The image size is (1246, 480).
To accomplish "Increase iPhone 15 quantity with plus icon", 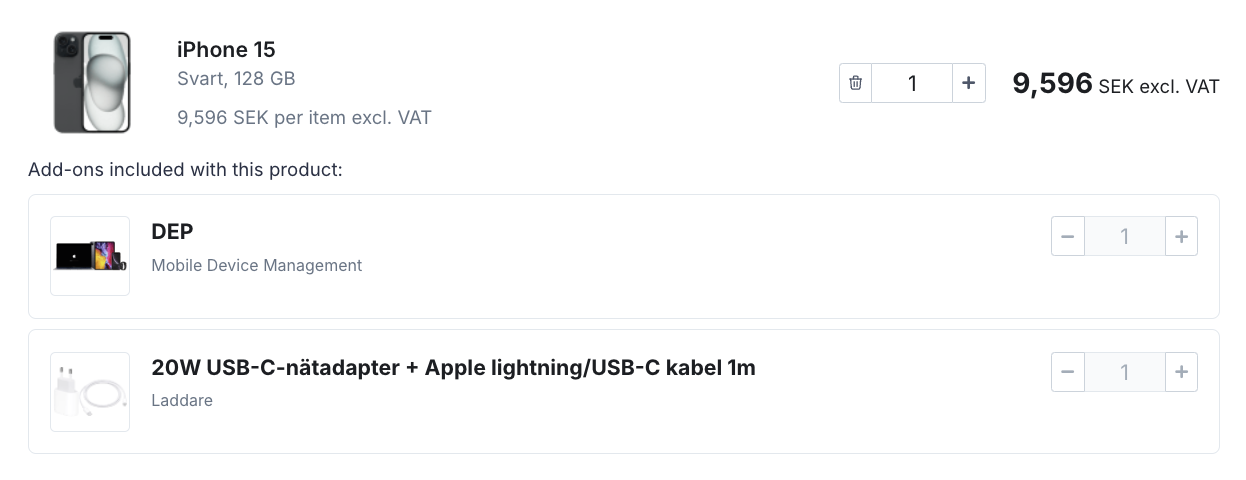I will 968,83.
